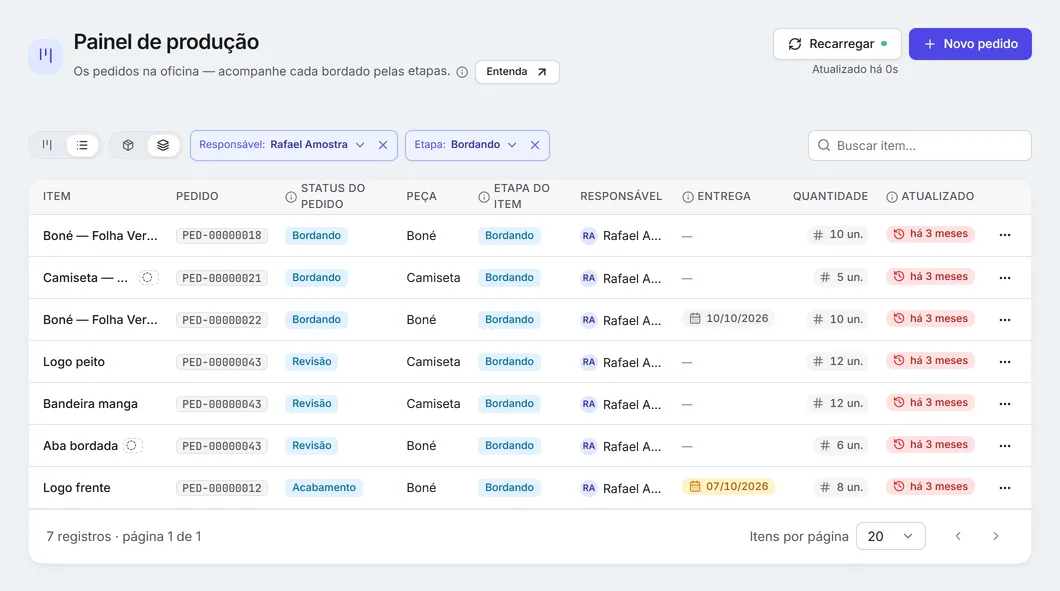Select the package grouping icon toggle
1060x591 pixels.
[128, 145]
